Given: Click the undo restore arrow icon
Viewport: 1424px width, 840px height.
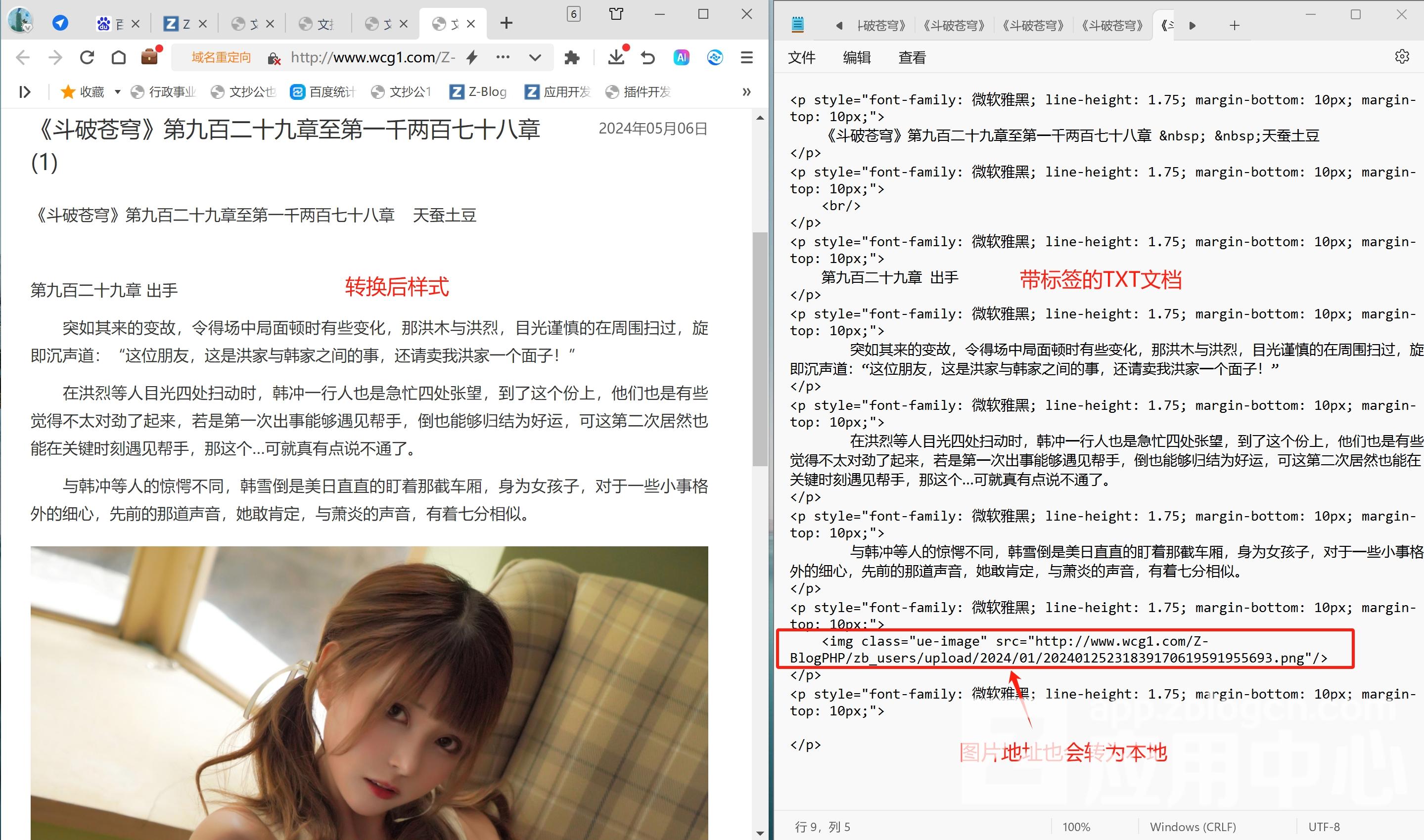Looking at the screenshot, I should pos(648,57).
